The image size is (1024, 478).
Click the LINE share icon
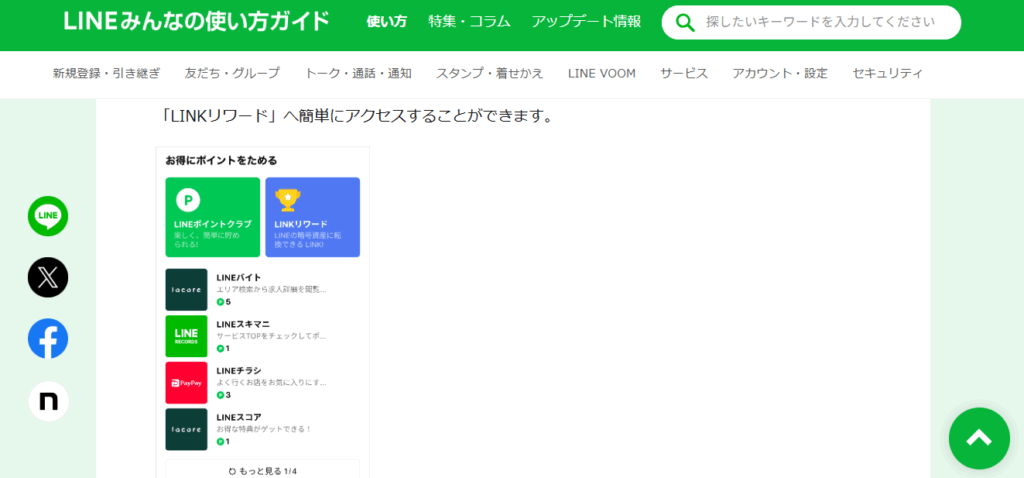click(48, 216)
